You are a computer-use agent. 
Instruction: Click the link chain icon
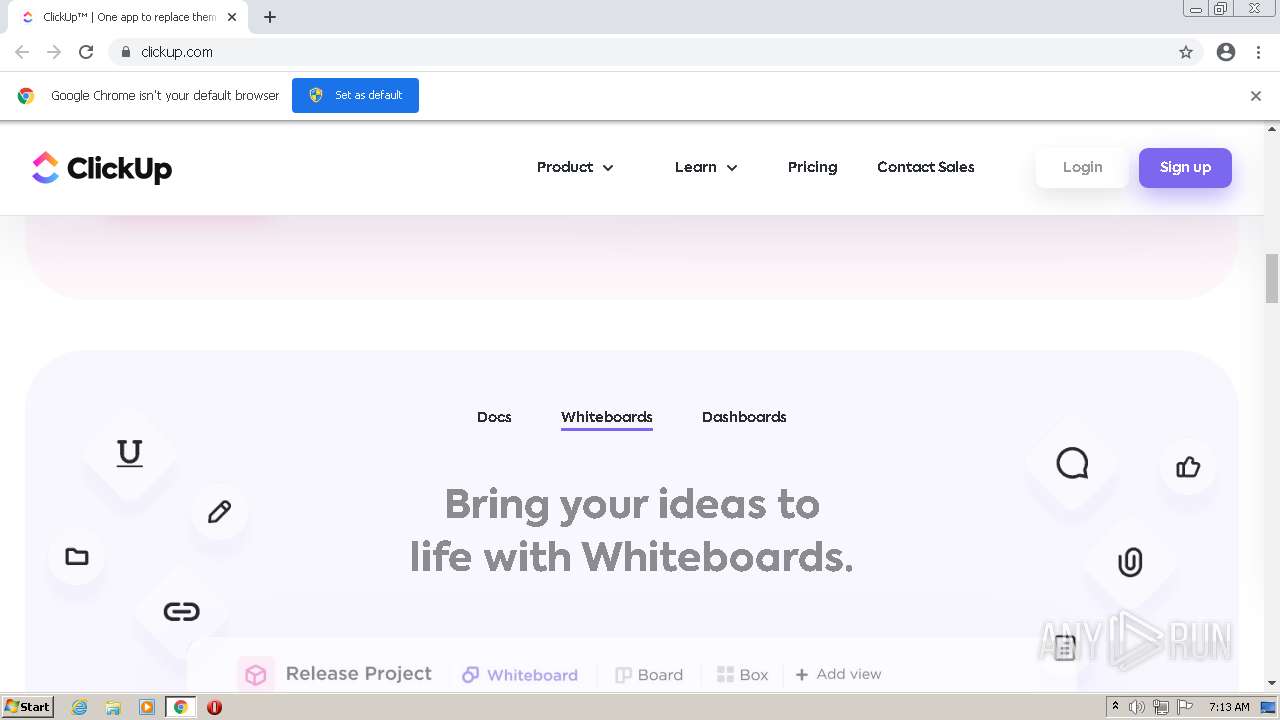click(181, 611)
